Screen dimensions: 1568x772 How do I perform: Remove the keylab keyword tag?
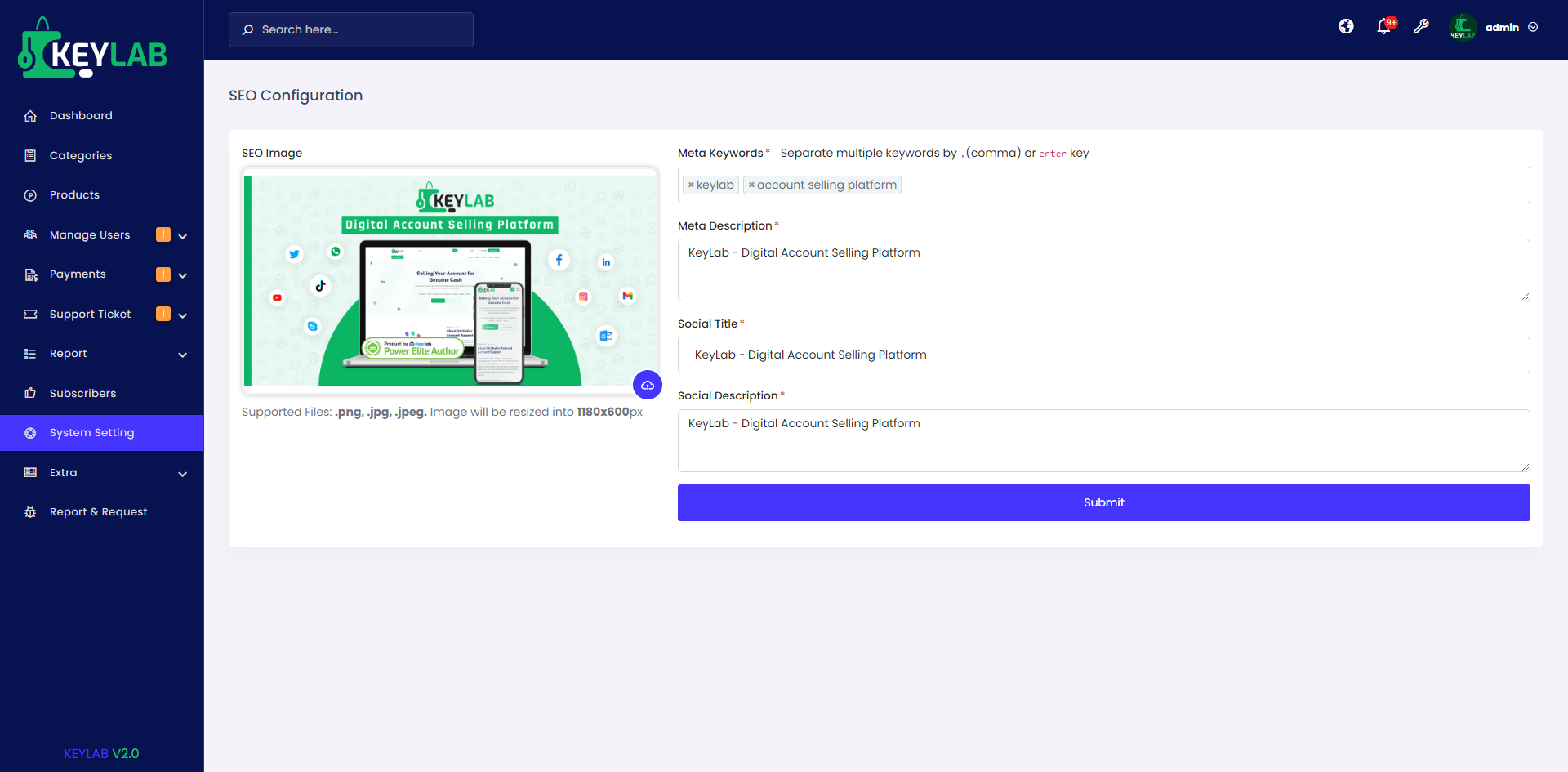(x=691, y=185)
